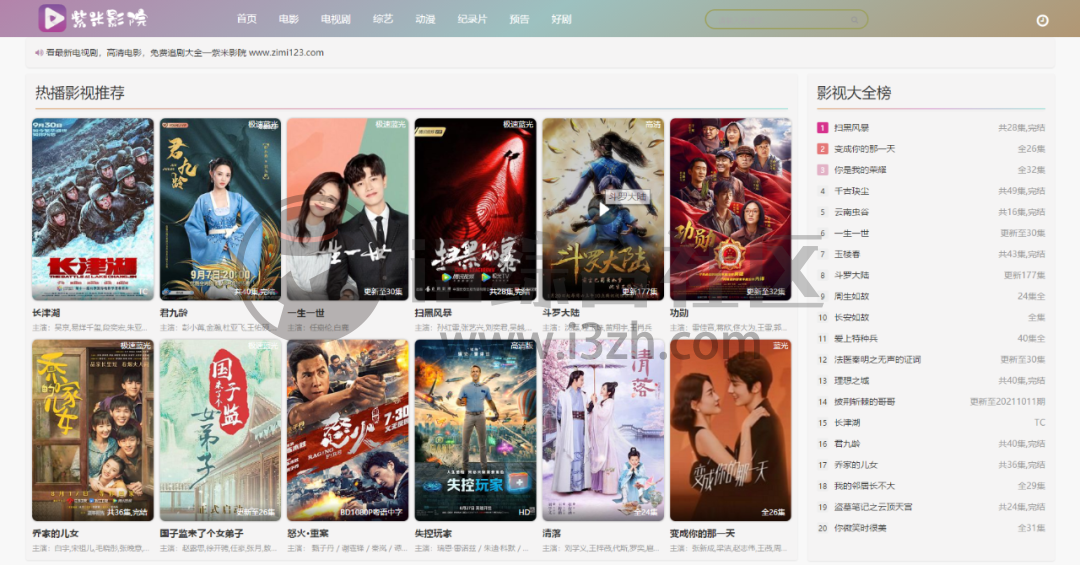The height and width of the screenshot is (565, 1080).
Task: Click the 失控玩家 title link
Action: pos(433,533)
